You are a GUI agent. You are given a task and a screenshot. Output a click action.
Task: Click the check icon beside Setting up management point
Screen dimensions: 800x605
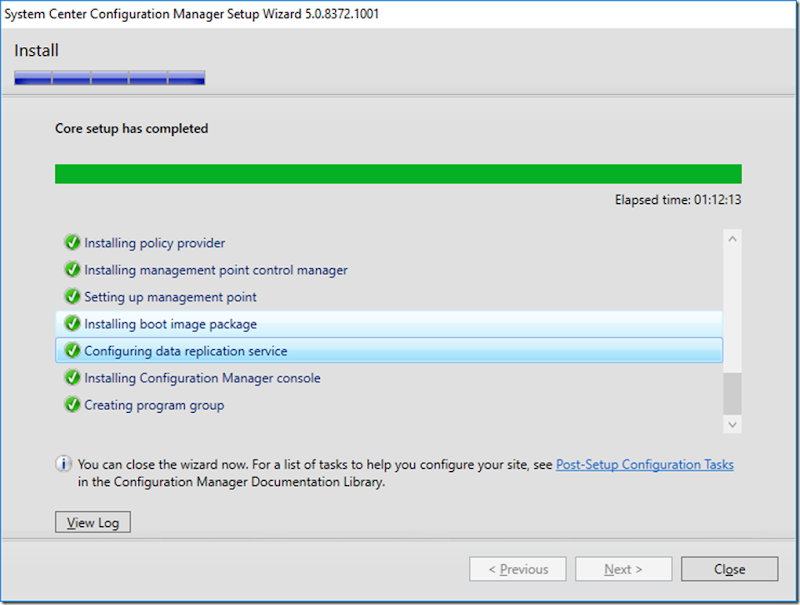coord(72,297)
